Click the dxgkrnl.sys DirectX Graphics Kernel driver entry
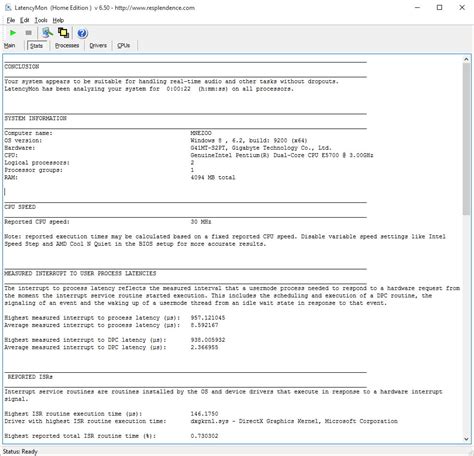This screenshot has width=474, height=456. (294, 421)
